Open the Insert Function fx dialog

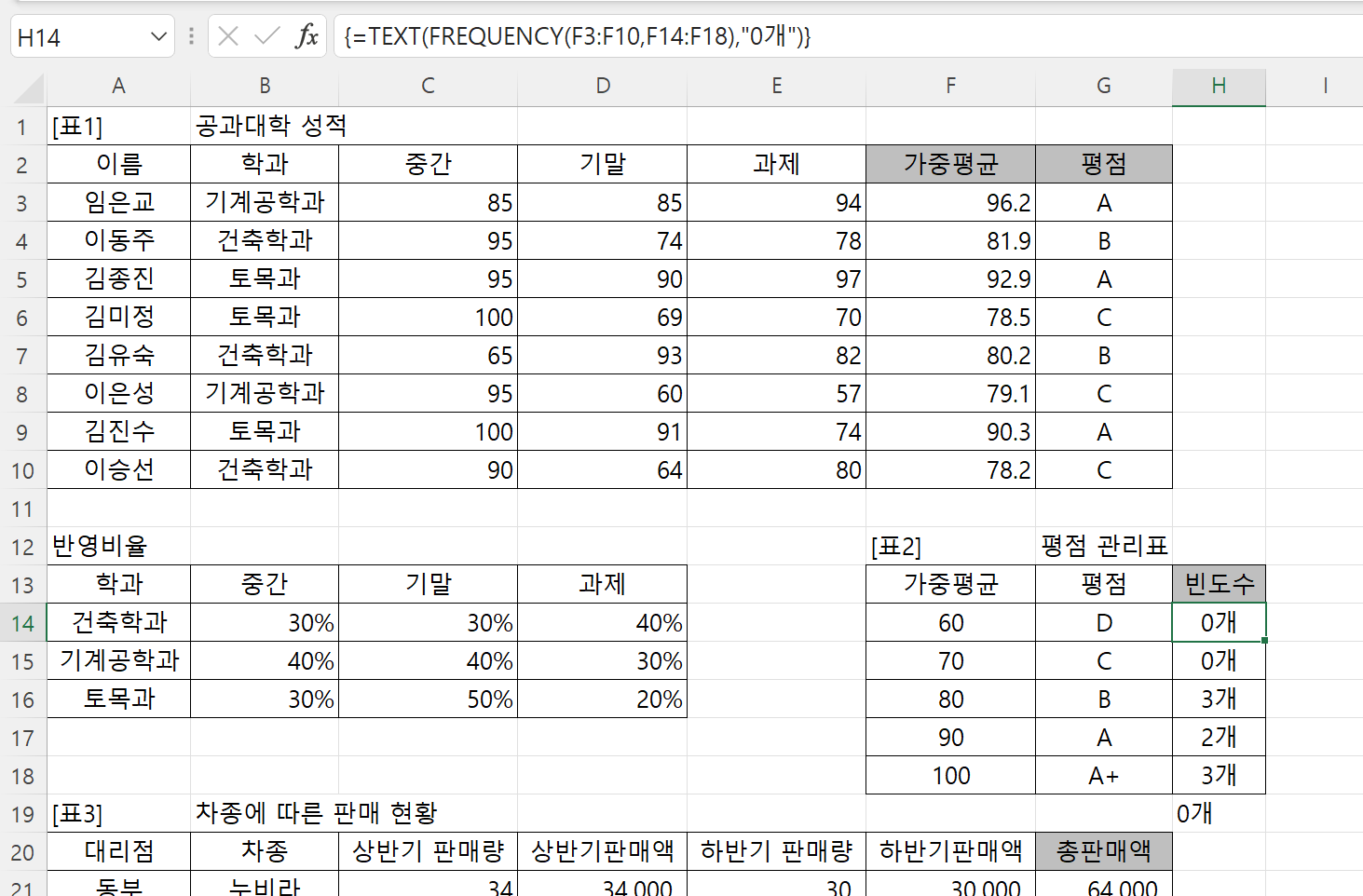tap(307, 36)
